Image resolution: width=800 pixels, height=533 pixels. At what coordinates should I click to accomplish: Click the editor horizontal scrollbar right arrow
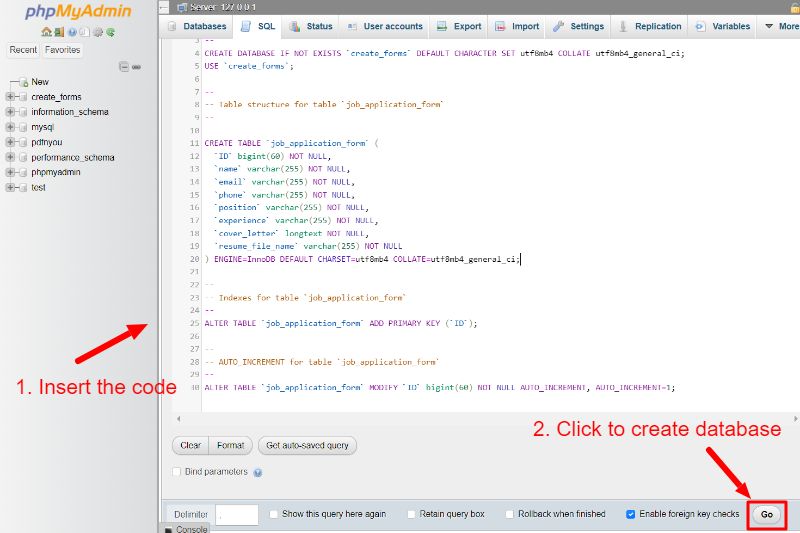pyautogui.click(x=795, y=419)
